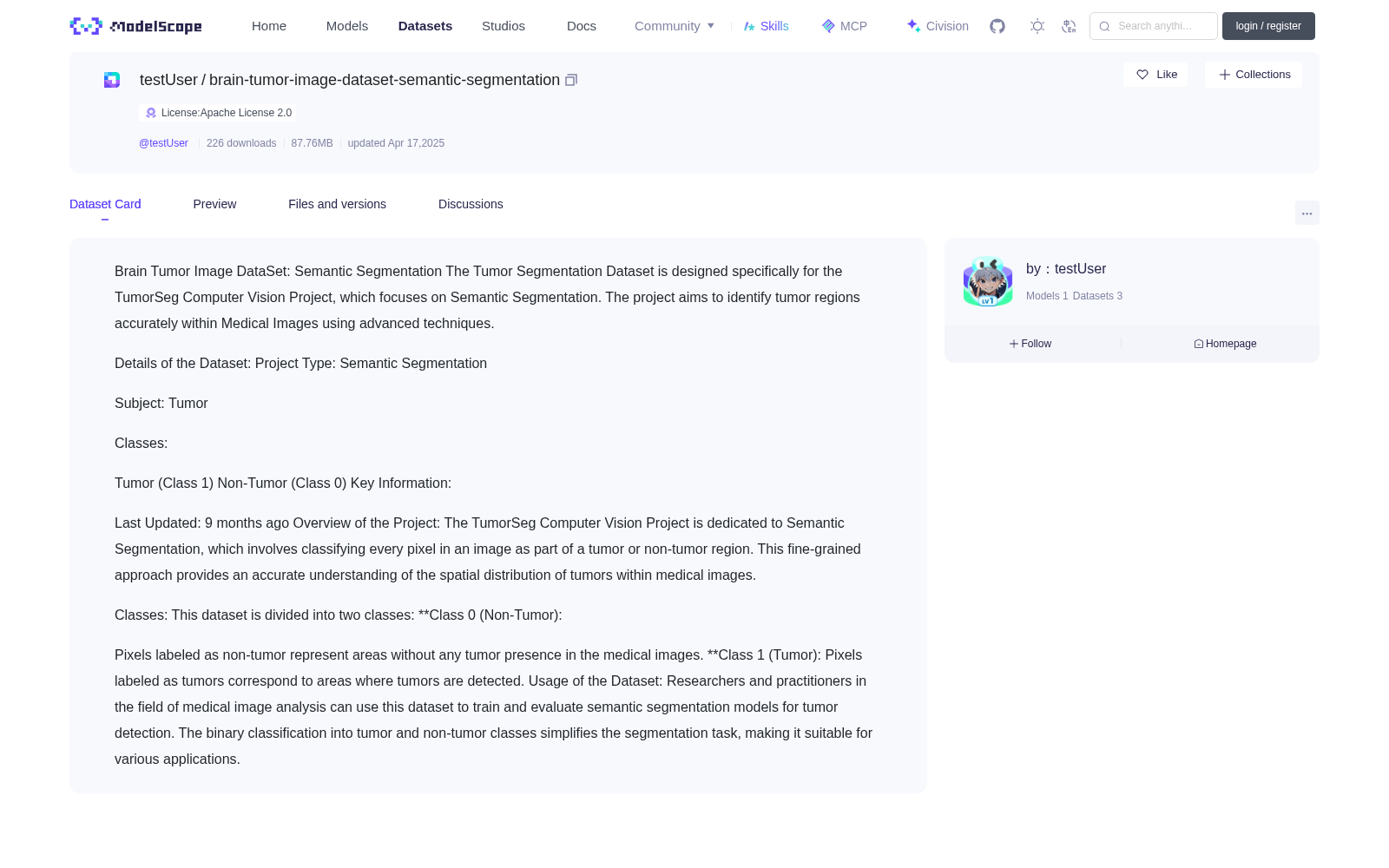Switch language with the translate icon

[x=1069, y=26]
